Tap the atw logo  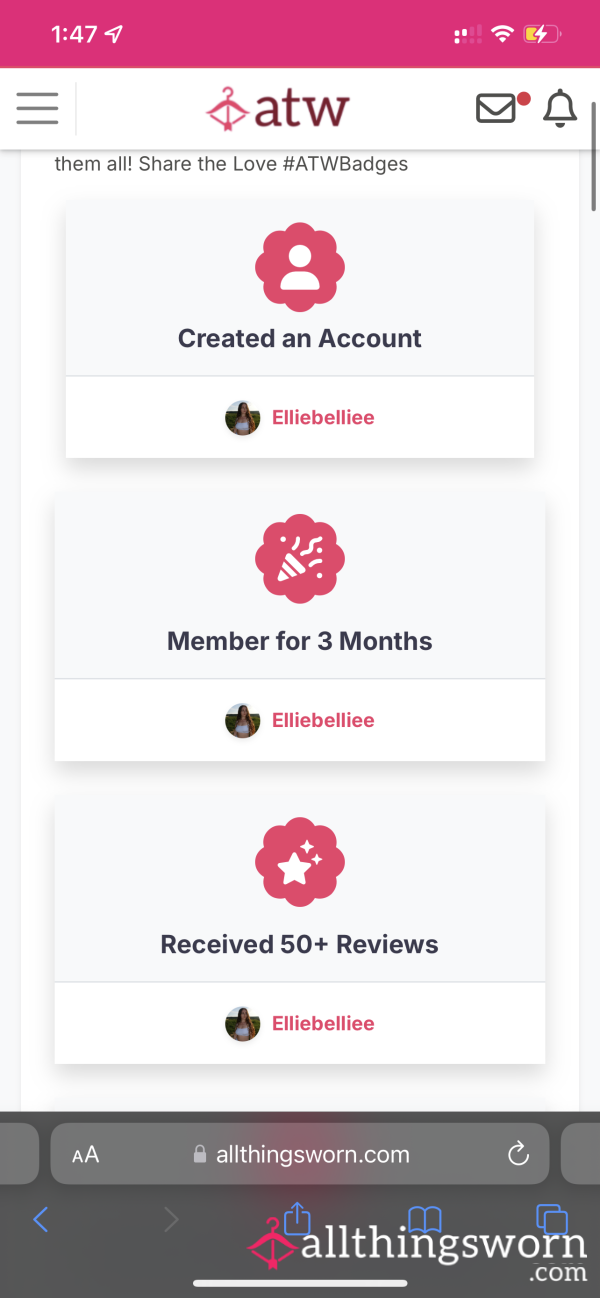click(x=277, y=108)
